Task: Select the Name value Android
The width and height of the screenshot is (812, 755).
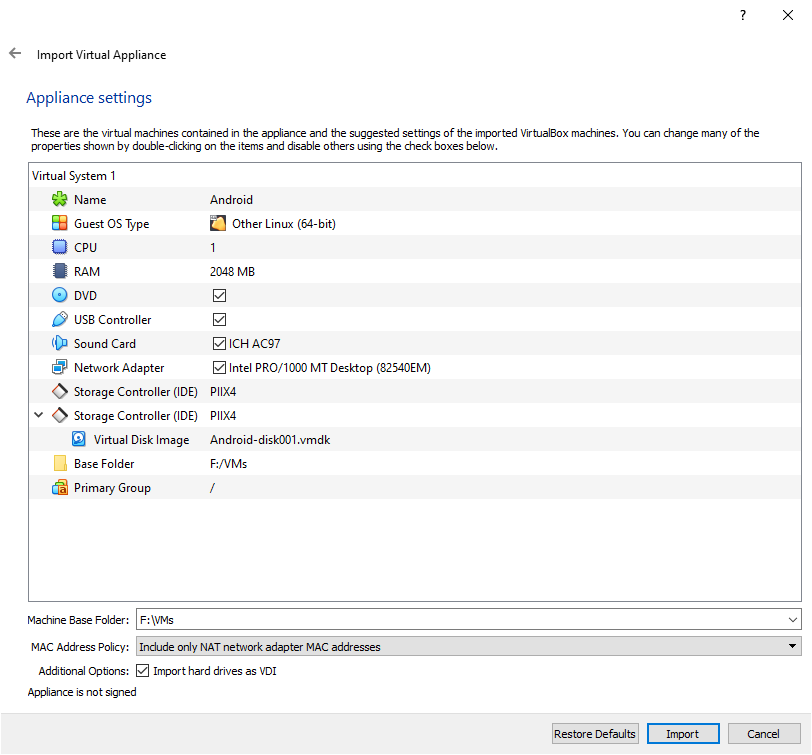Action: (x=231, y=200)
